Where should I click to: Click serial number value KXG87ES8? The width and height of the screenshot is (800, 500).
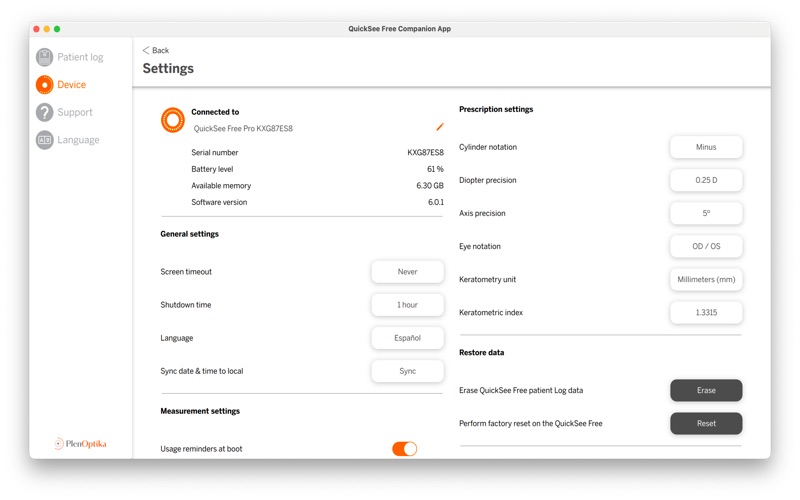(426, 153)
